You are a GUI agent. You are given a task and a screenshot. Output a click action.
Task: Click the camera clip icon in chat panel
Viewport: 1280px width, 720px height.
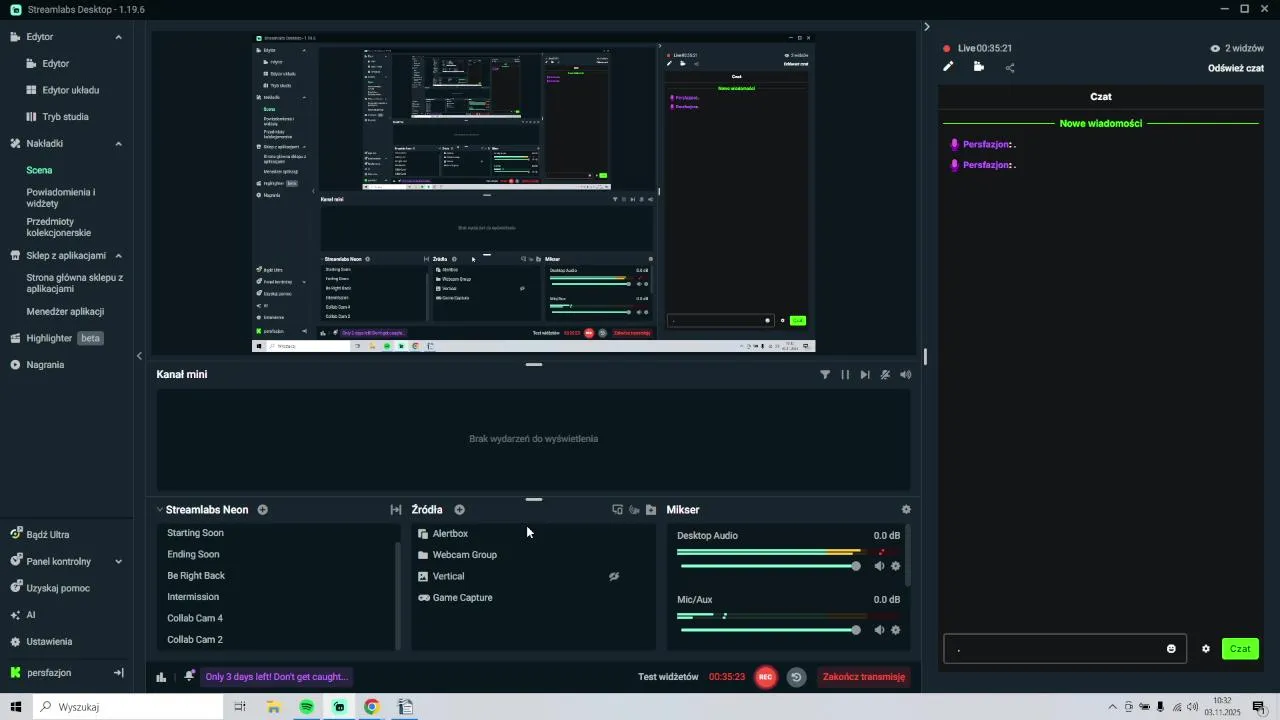pos(979,67)
